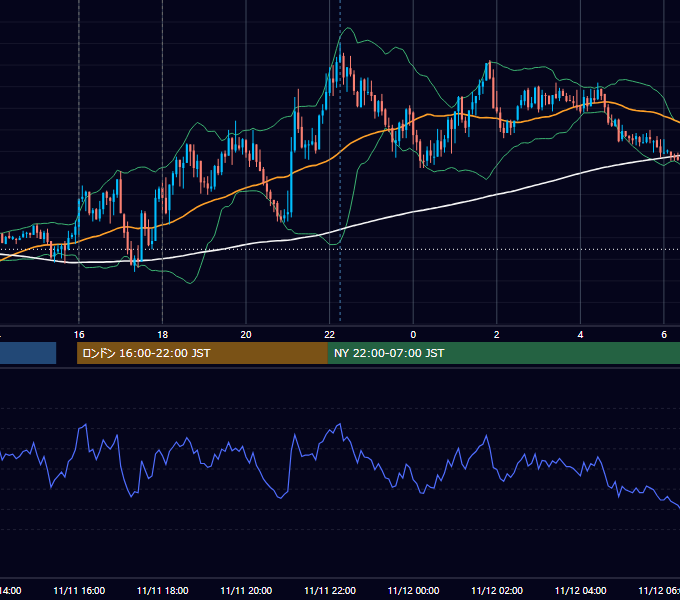Viewport: 680px width, 600px height.
Task: Click the 11/11 18:00 time label
Action: tap(163, 591)
